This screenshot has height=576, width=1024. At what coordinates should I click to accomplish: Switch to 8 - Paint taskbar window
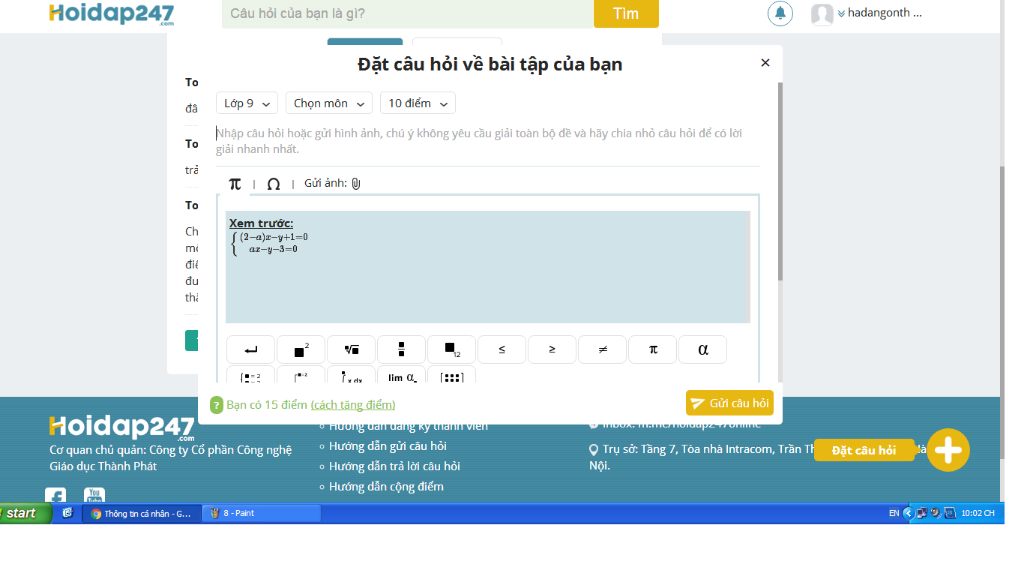(261, 513)
